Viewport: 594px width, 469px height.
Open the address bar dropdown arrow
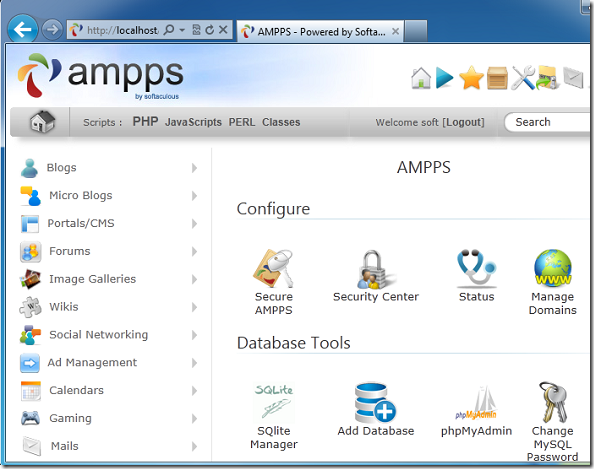pyautogui.click(x=182, y=30)
